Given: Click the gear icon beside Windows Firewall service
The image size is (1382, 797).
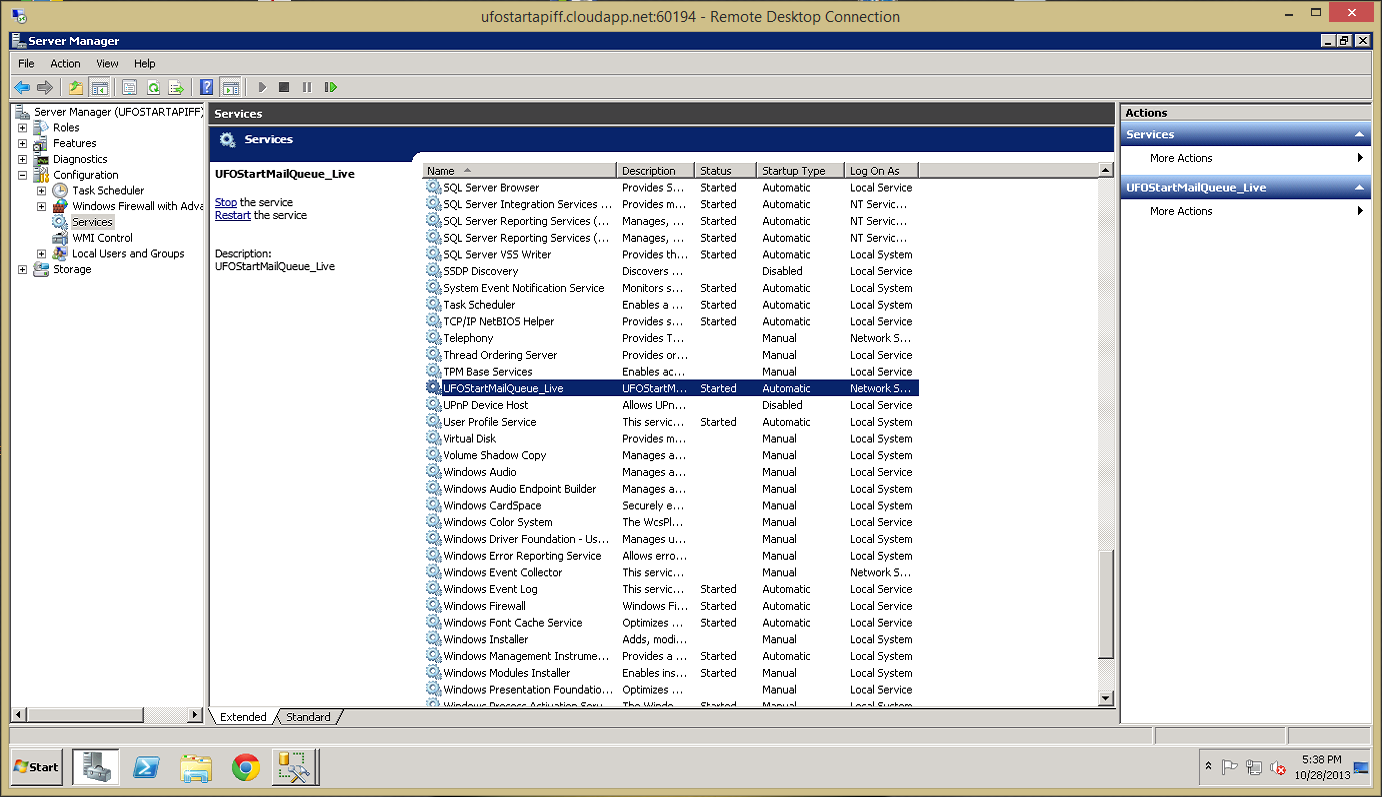Looking at the screenshot, I should (x=433, y=606).
